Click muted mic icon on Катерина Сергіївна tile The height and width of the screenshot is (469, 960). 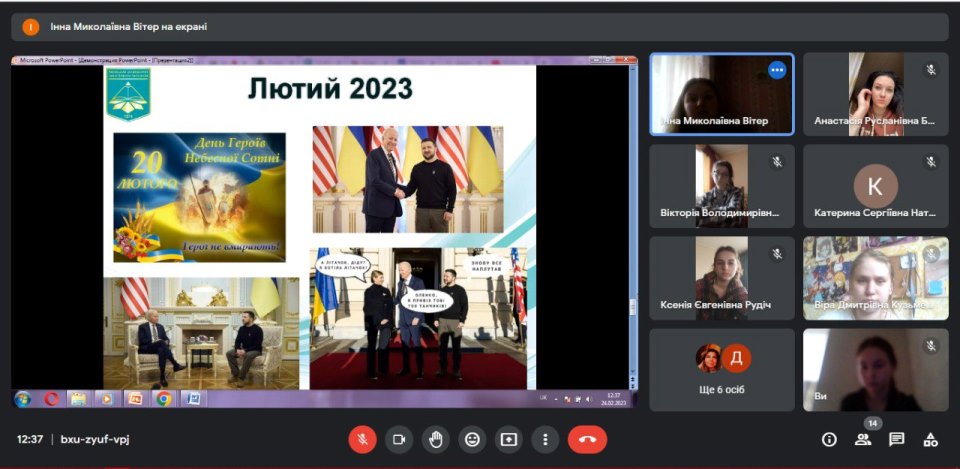click(931, 162)
